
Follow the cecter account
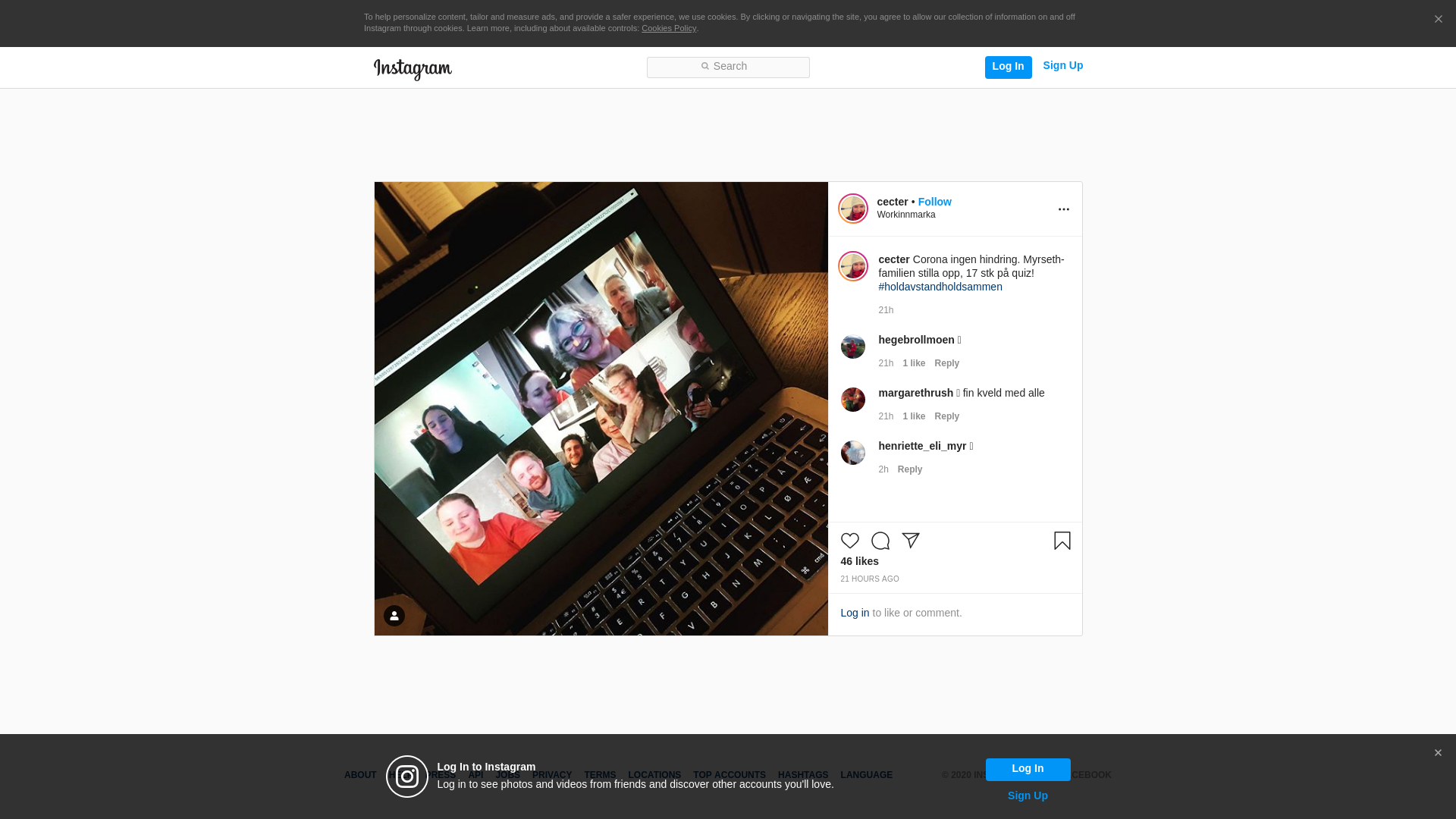[x=934, y=202]
